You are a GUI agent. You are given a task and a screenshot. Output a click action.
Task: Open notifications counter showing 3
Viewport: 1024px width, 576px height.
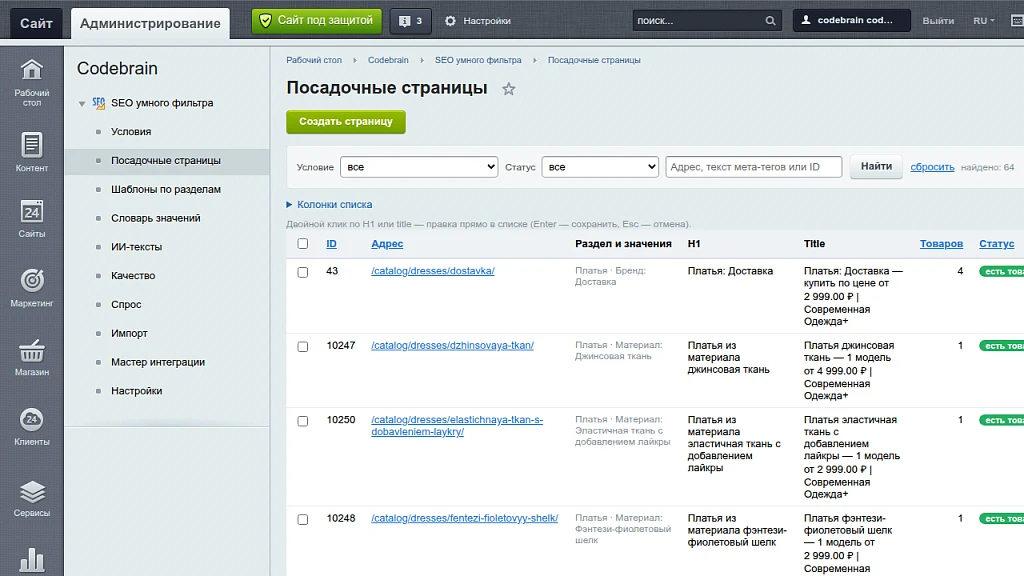click(410, 21)
